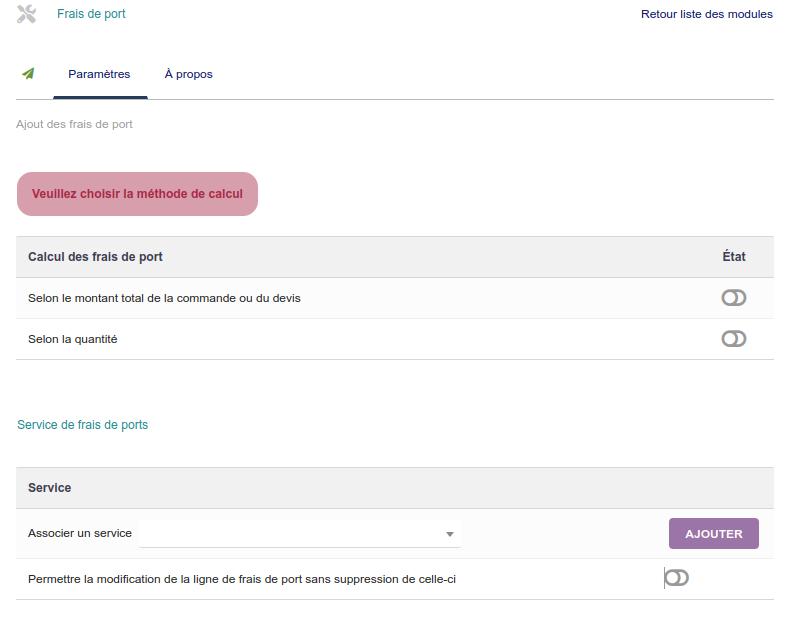Click the 'Veuillez choisir la méthode de calcul' warning

[x=137, y=194]
